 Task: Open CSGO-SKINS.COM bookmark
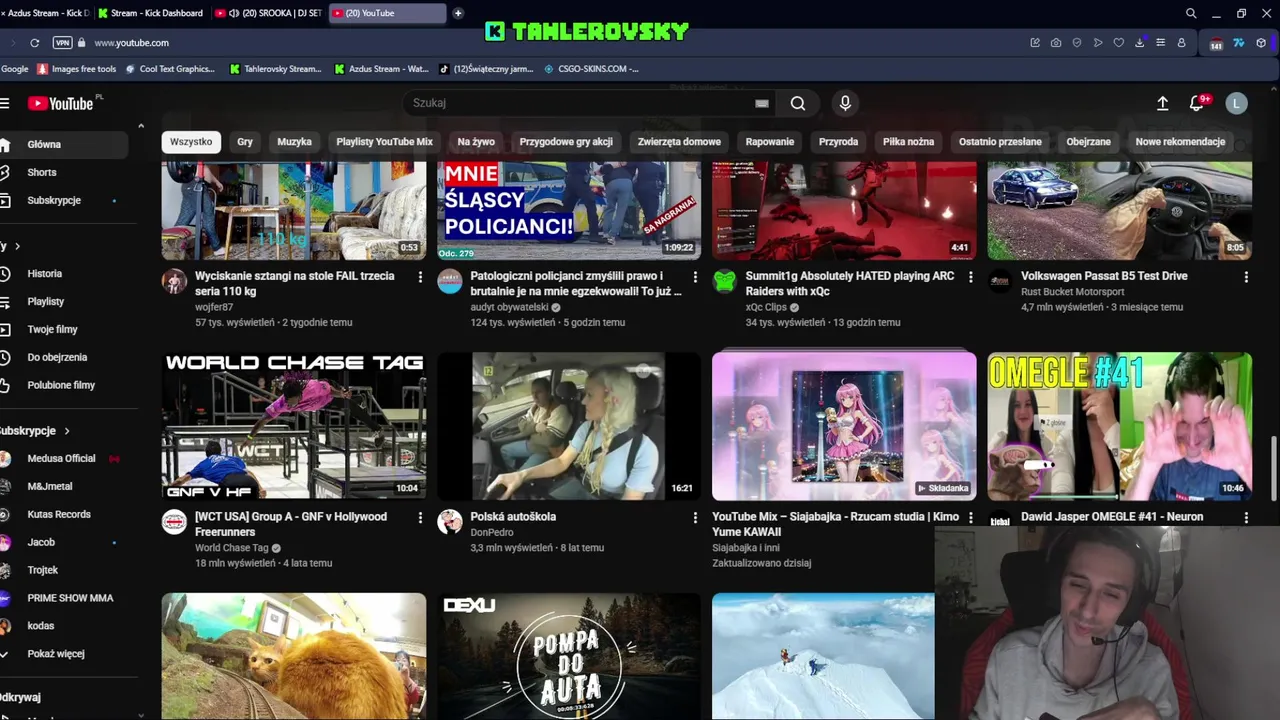591,69
